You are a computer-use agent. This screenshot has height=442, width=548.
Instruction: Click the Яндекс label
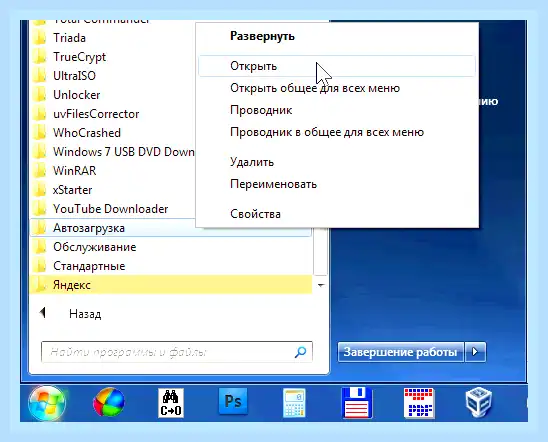(x=72, y=285)
